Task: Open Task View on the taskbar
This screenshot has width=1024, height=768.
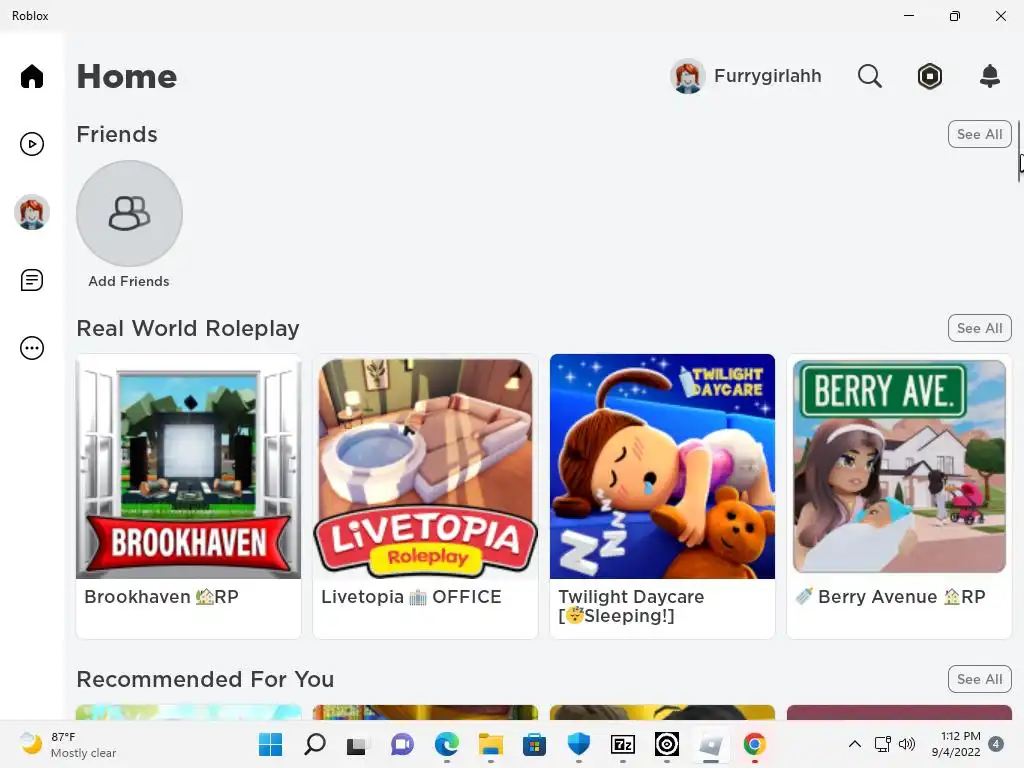Action: tap(357, 744)
